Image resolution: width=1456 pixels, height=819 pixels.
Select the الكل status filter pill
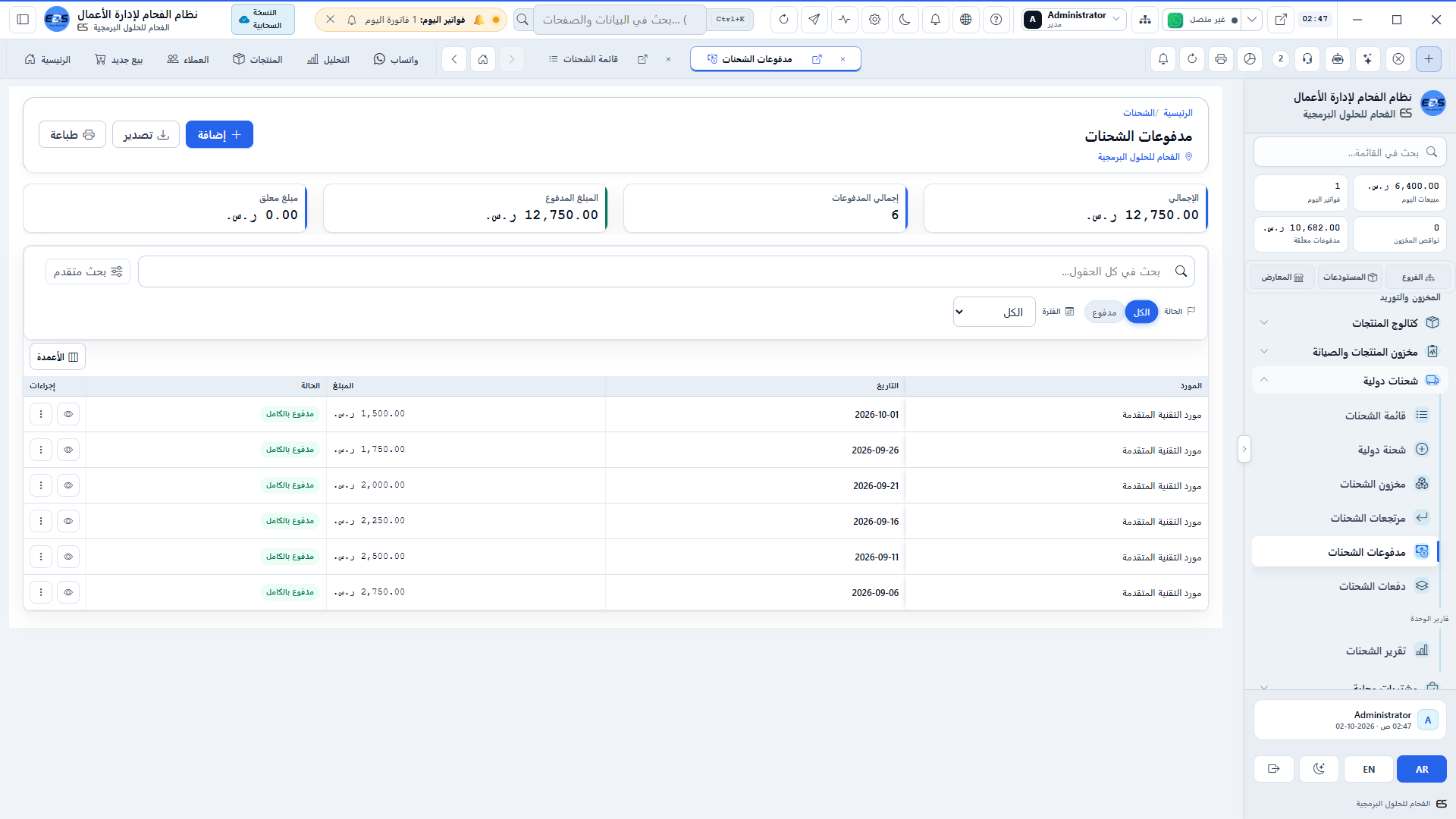(1141, 312)
